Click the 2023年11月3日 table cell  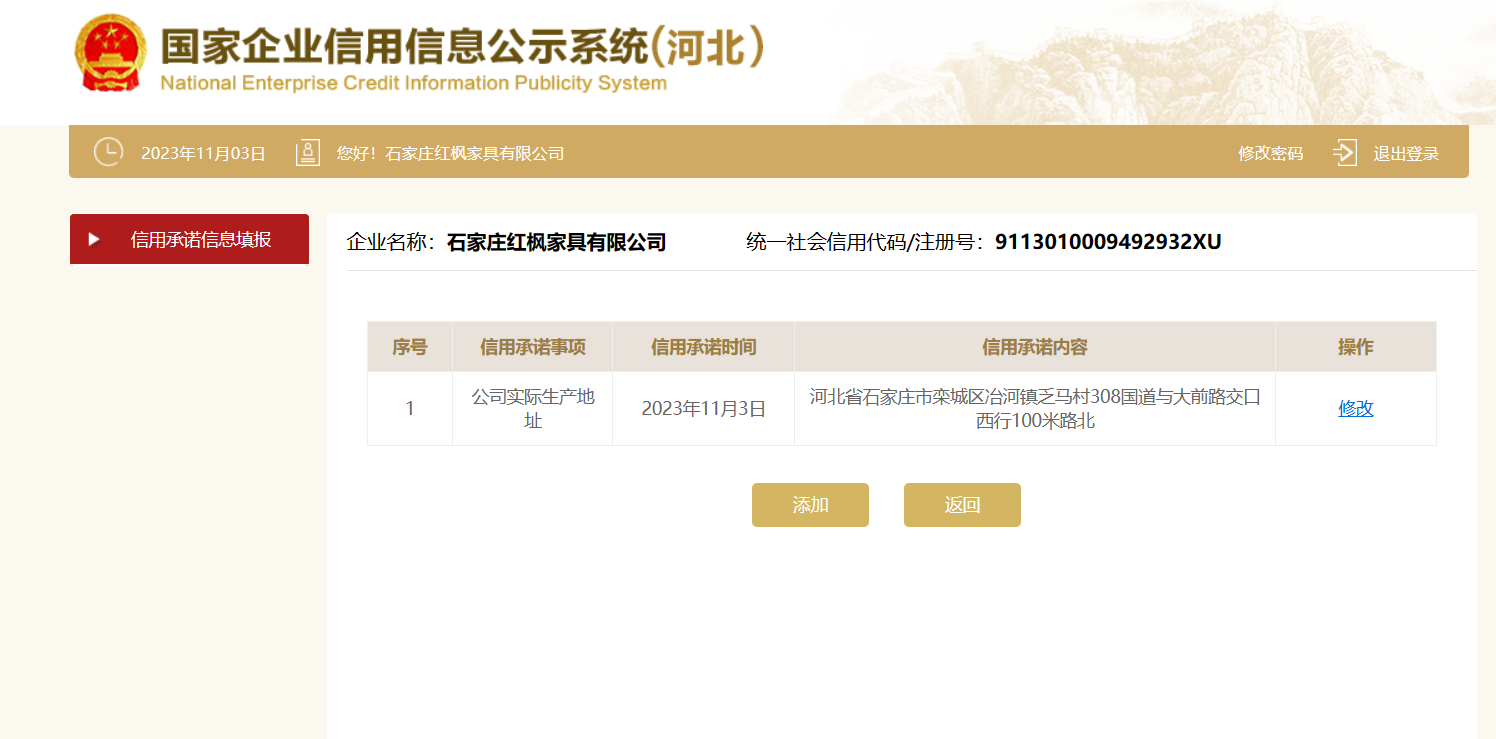(x=704, y=408)
